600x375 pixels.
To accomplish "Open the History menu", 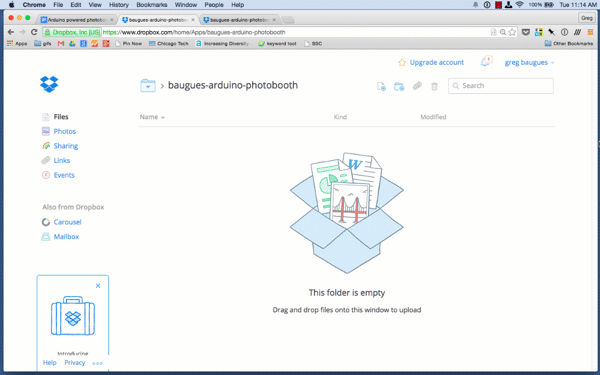I will [119, 5].
